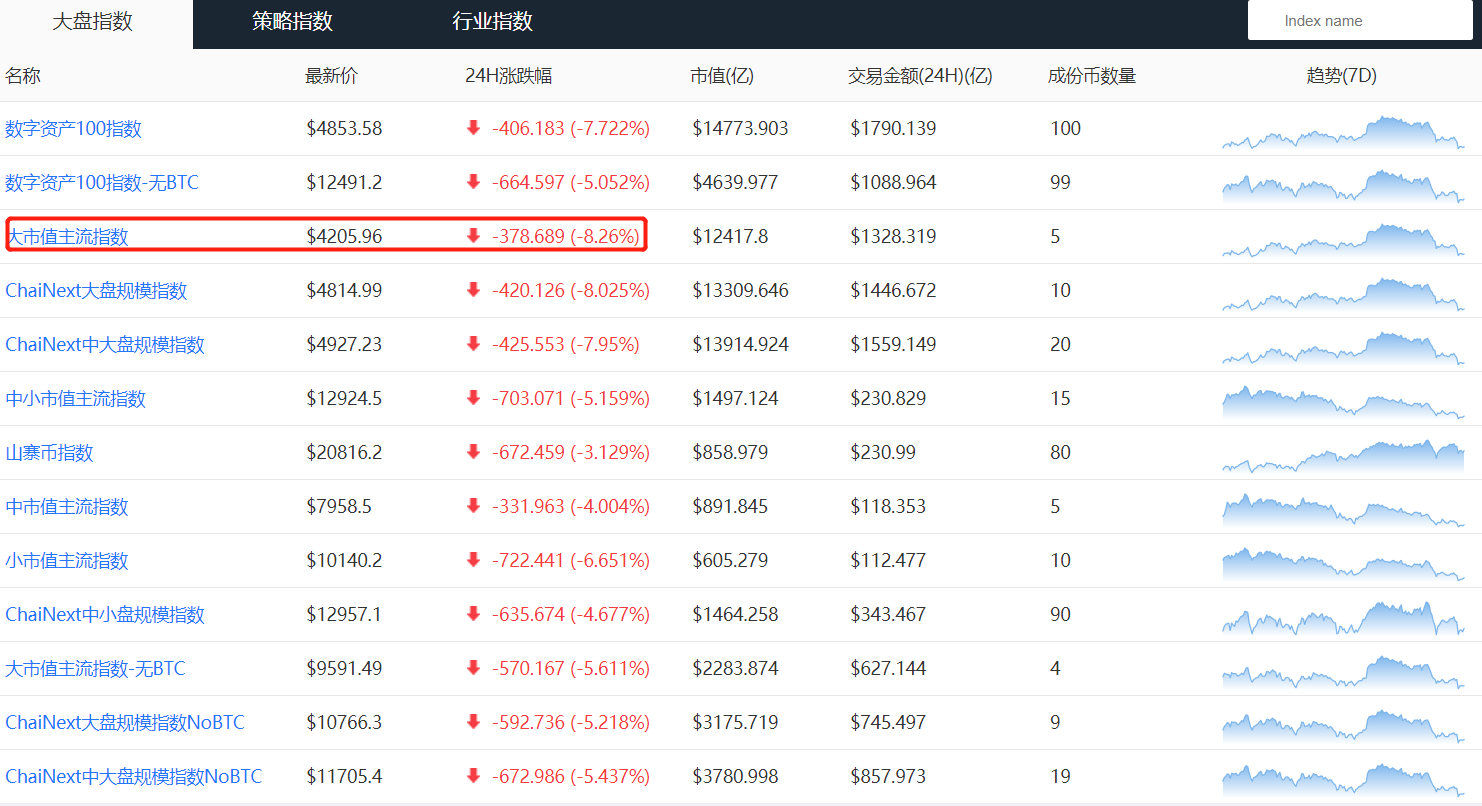This screenshot has width=1482, height=806.
Task: Open ChaiNext大盘规模指数 link
Action: 96,290
